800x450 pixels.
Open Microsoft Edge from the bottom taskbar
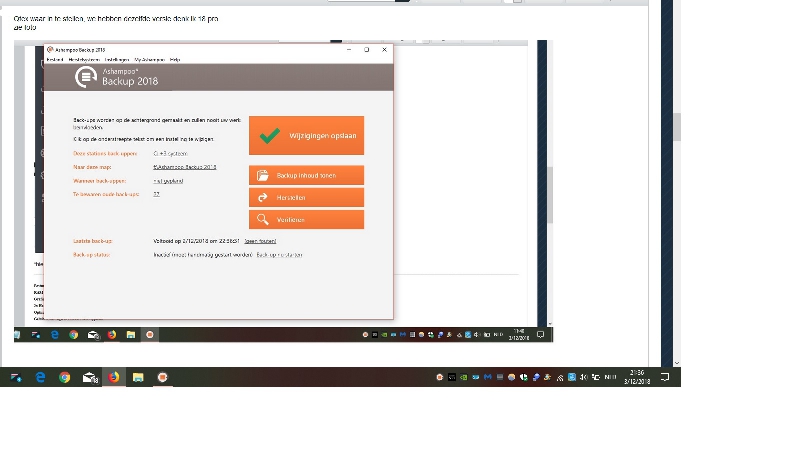click(40, 377)
